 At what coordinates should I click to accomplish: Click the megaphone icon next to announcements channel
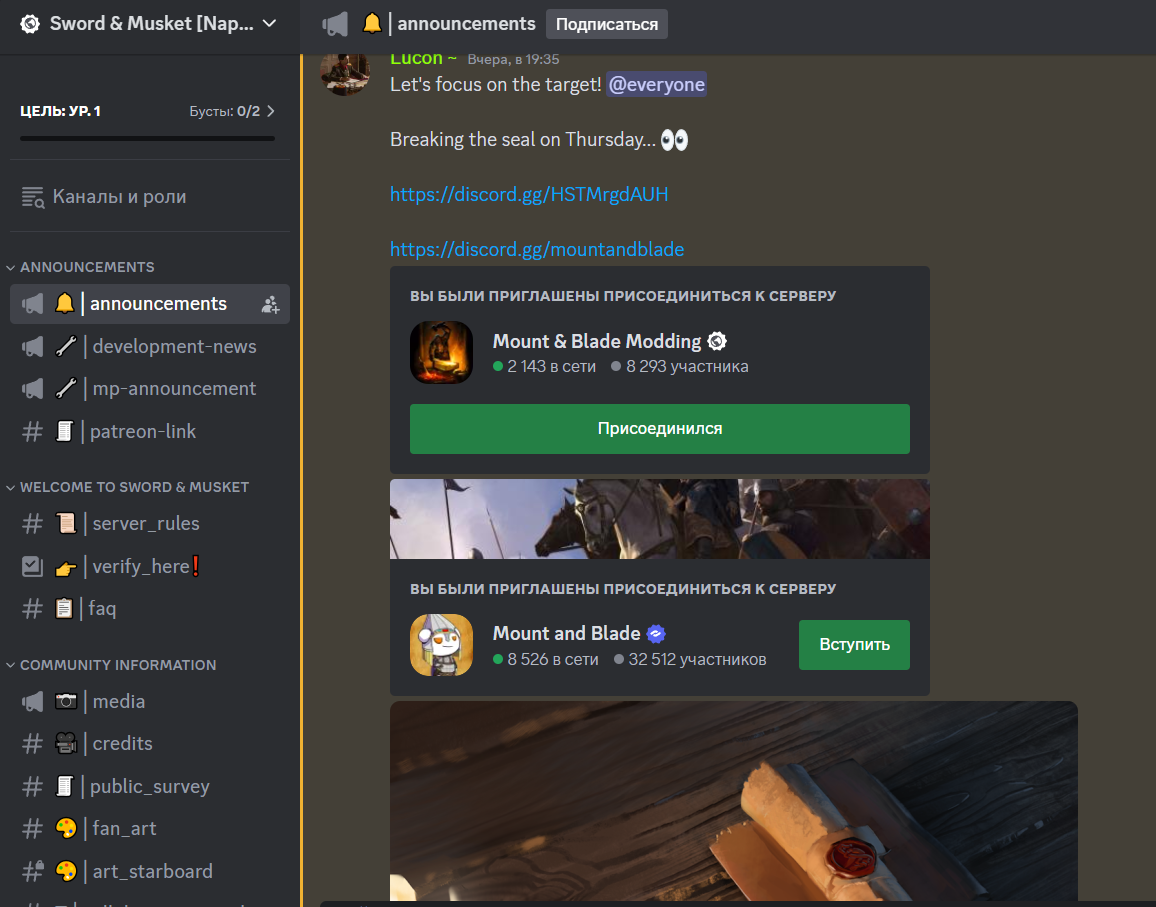pos(32,304)
